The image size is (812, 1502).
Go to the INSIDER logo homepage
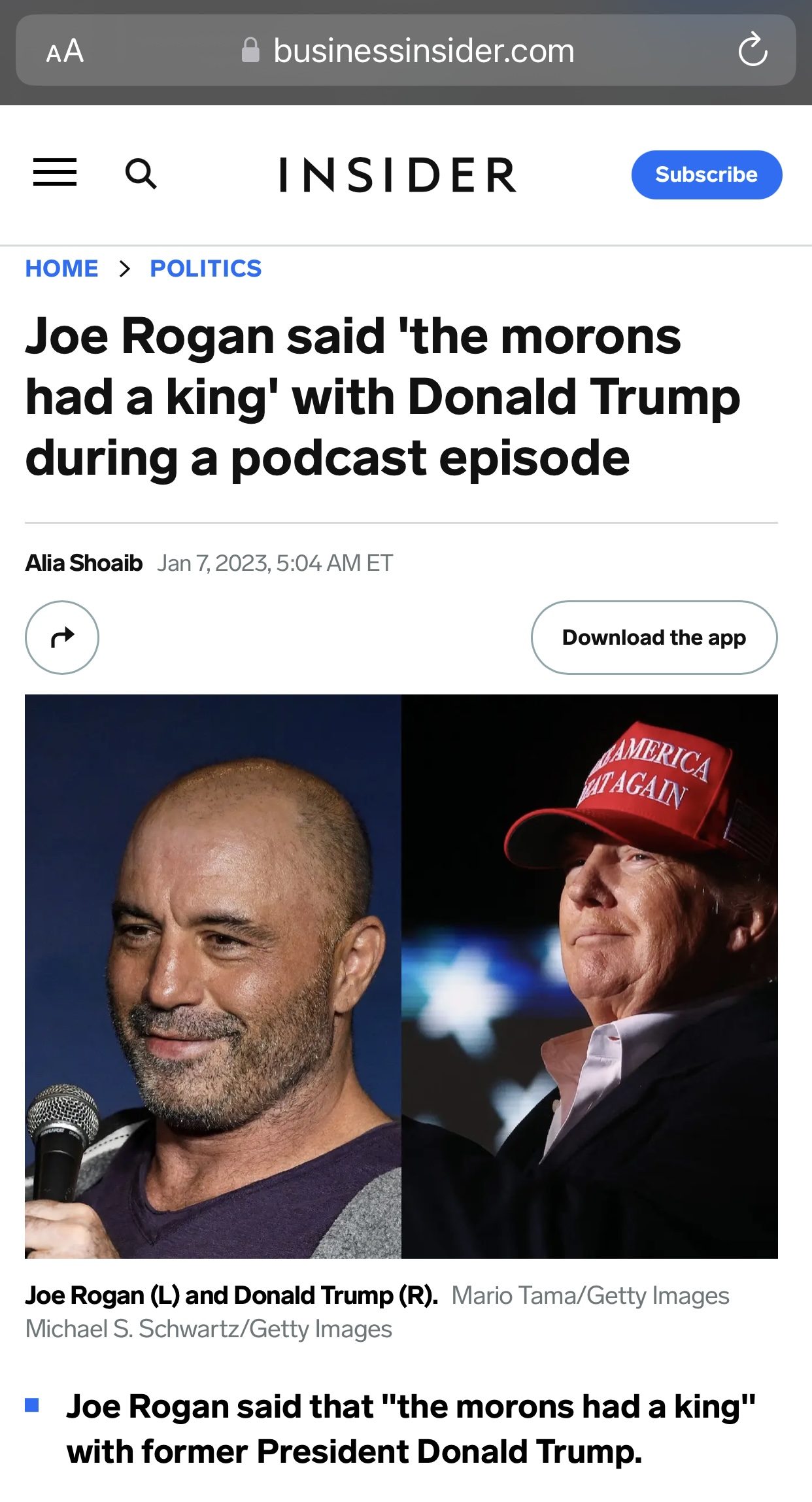398,175
